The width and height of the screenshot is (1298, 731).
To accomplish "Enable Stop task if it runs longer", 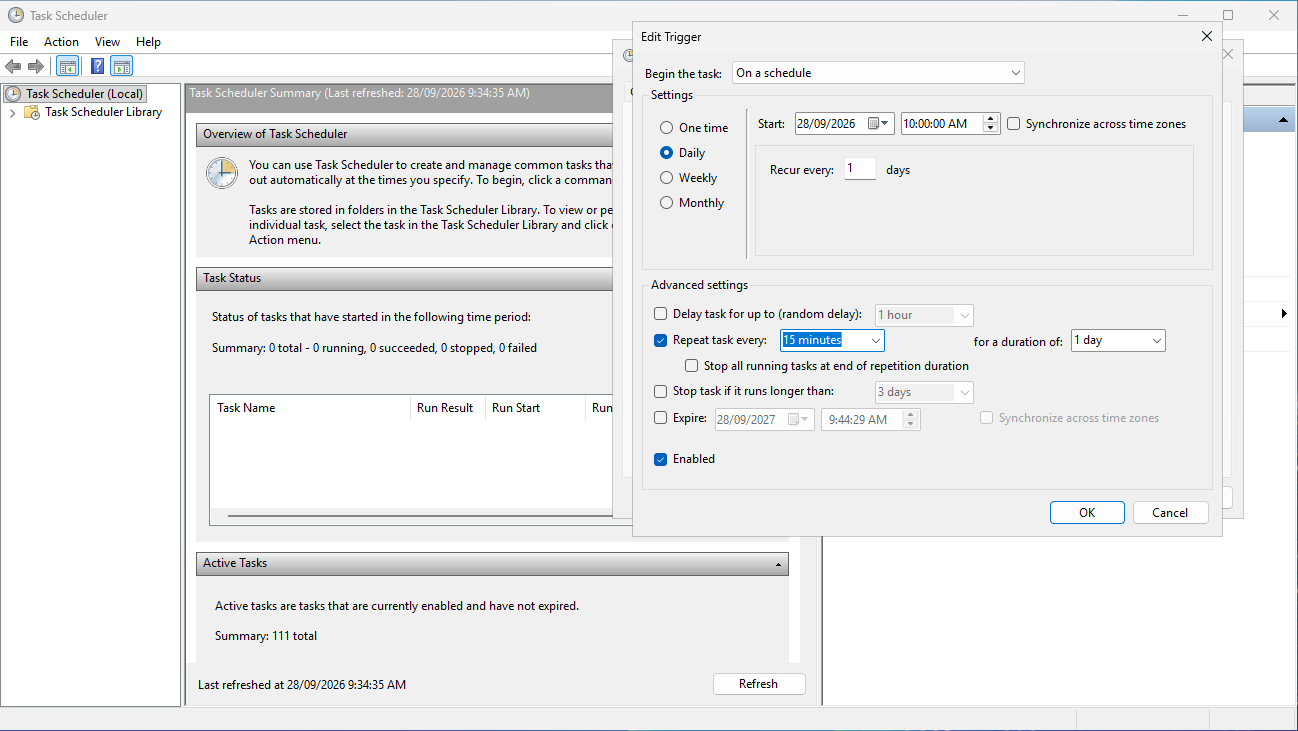I will (660, 392).
